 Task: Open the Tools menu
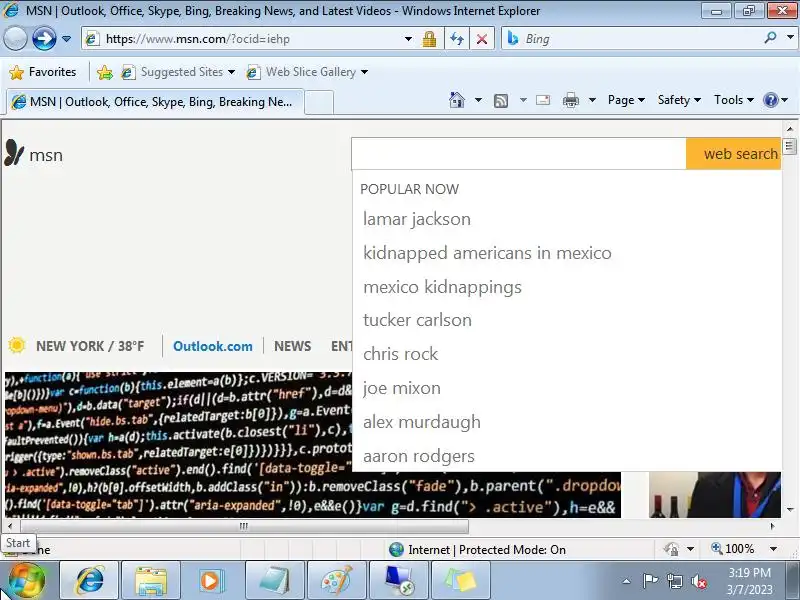[734, 100]
